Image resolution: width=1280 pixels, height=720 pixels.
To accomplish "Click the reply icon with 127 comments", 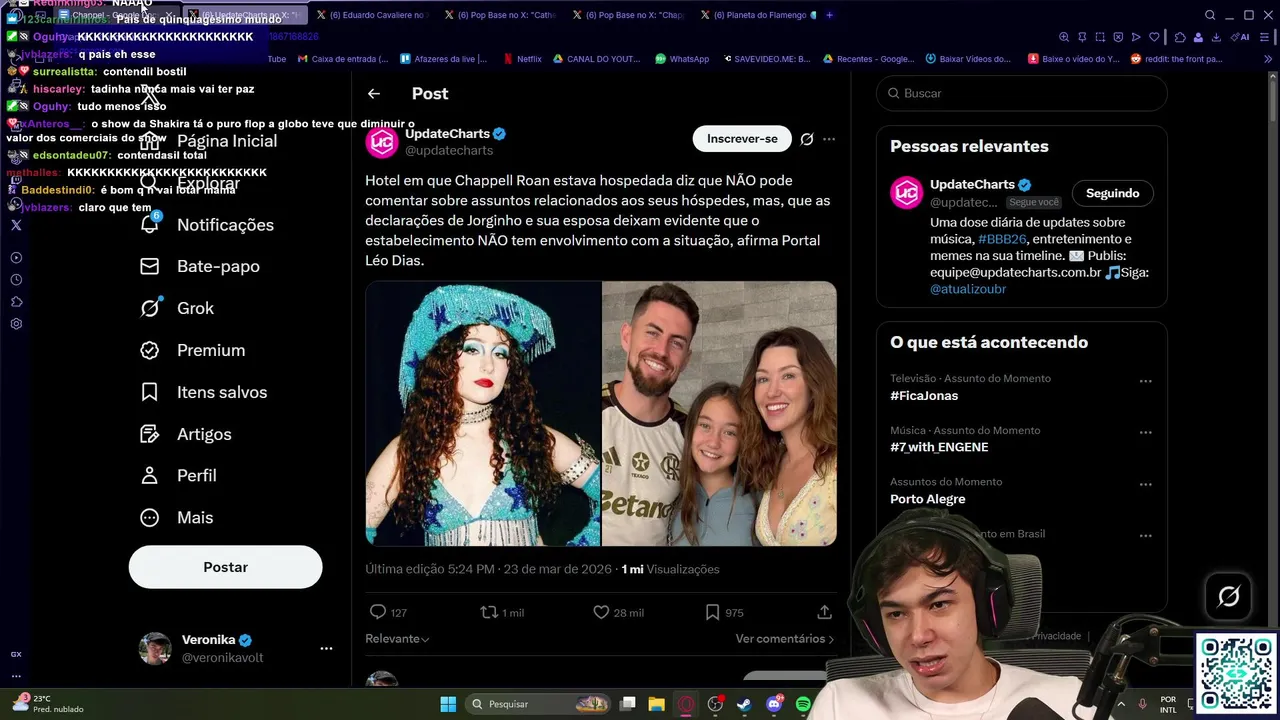I will [x=378, y=612].
